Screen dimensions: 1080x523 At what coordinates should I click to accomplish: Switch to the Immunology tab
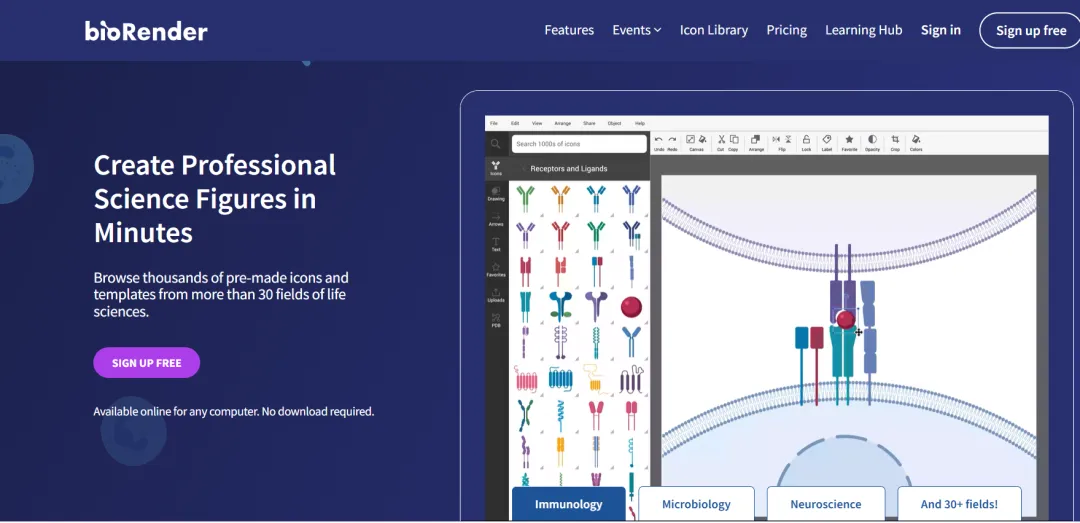click(x=568, y=504)
